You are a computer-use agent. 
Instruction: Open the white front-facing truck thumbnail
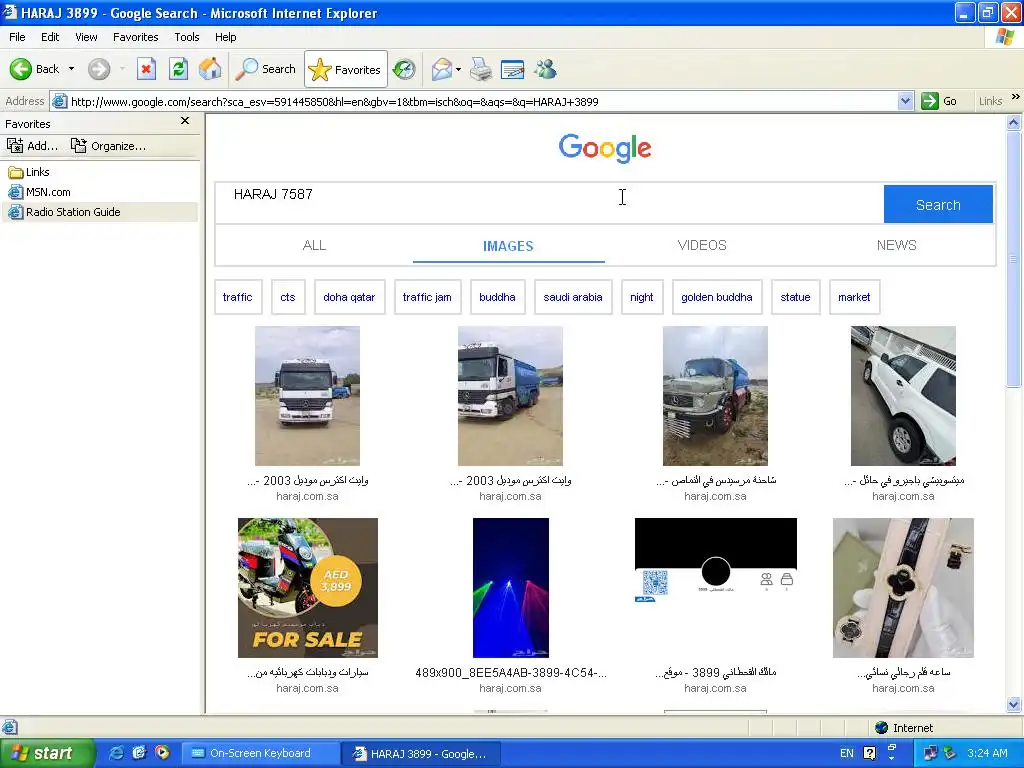coord(307,396)
